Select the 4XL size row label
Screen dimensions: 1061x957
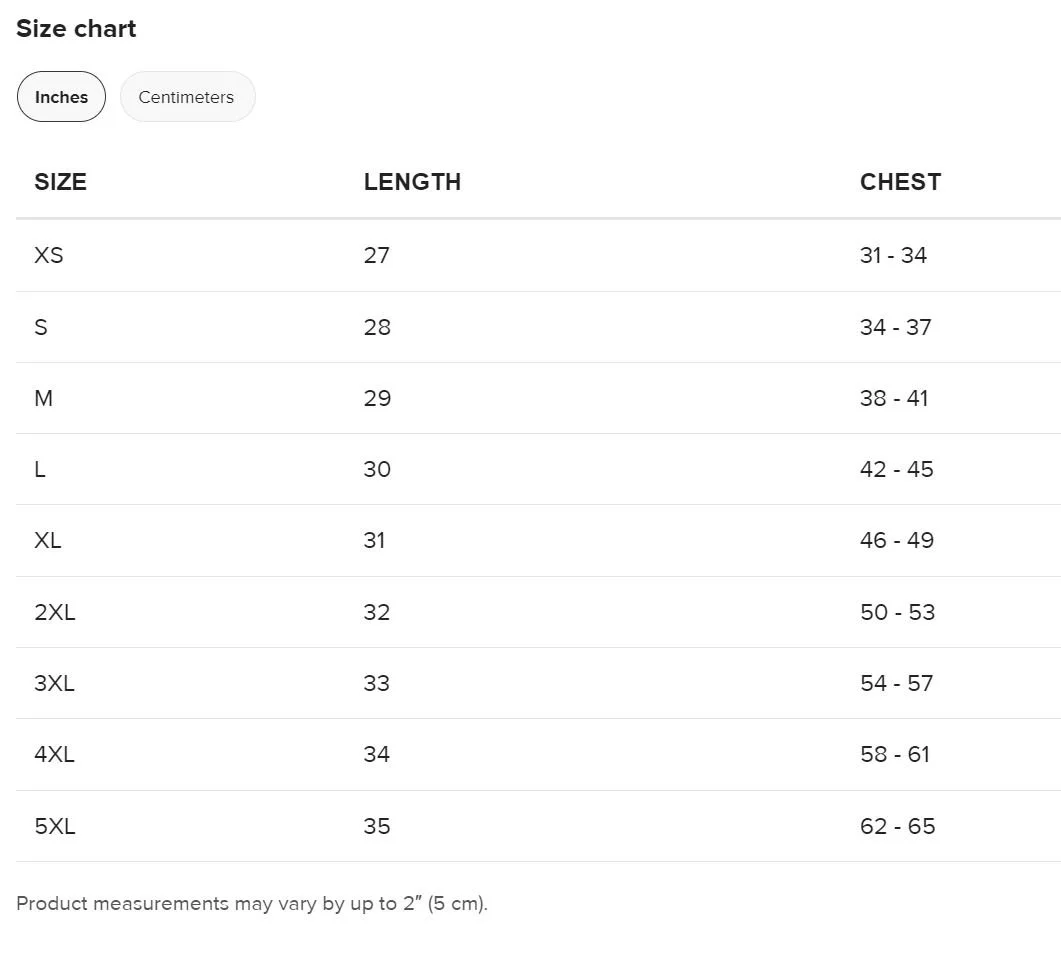pos(55,754)
